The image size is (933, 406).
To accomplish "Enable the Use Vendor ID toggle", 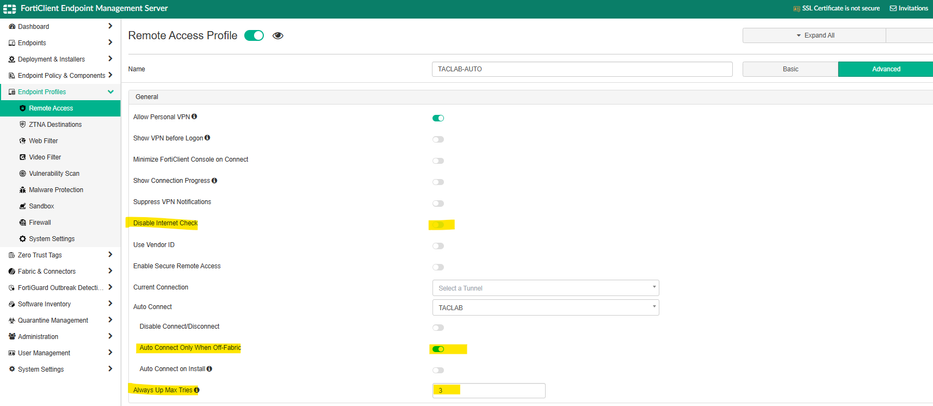I will [438, 246].
